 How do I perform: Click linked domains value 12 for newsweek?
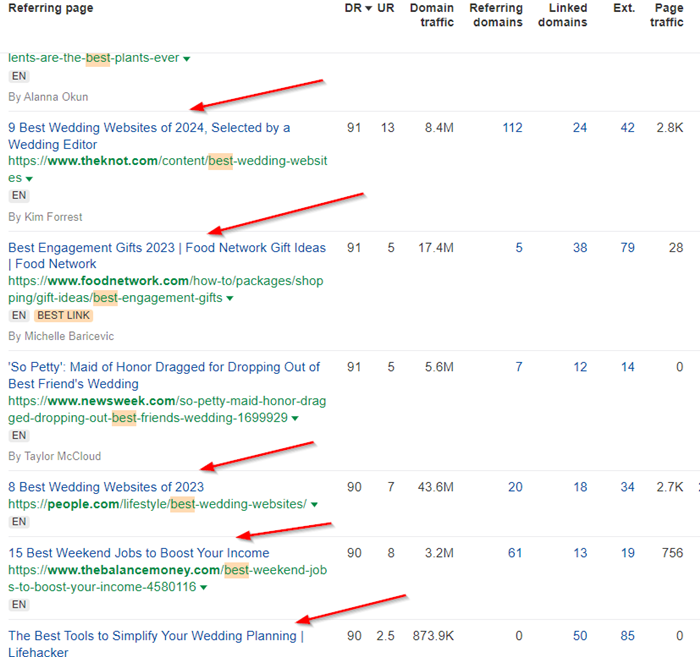tap(580, 367)
